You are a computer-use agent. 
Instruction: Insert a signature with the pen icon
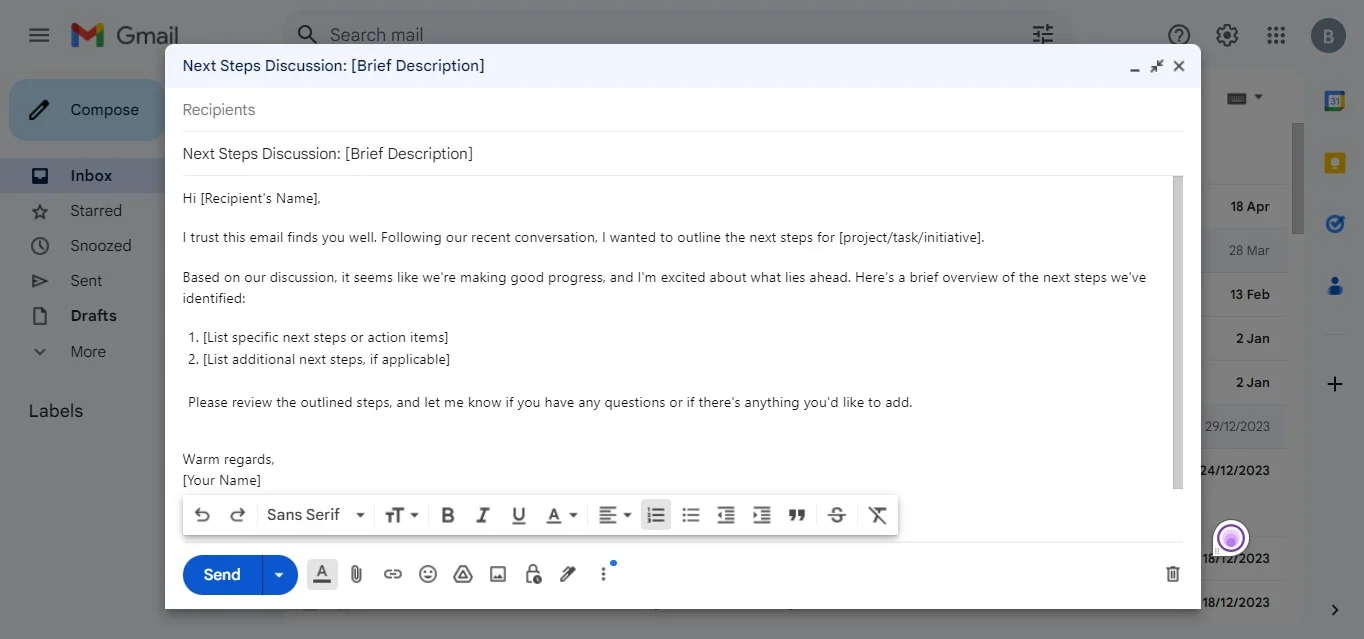coord(567,574)
